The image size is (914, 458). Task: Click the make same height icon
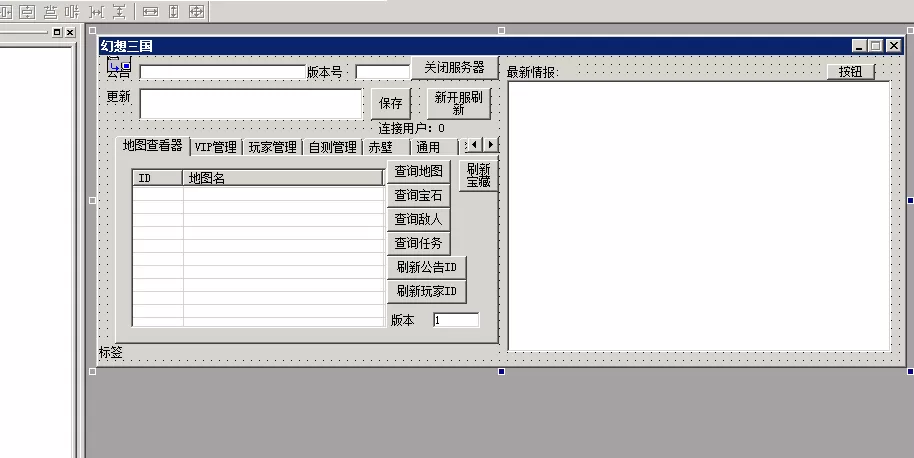click(174, 11)
